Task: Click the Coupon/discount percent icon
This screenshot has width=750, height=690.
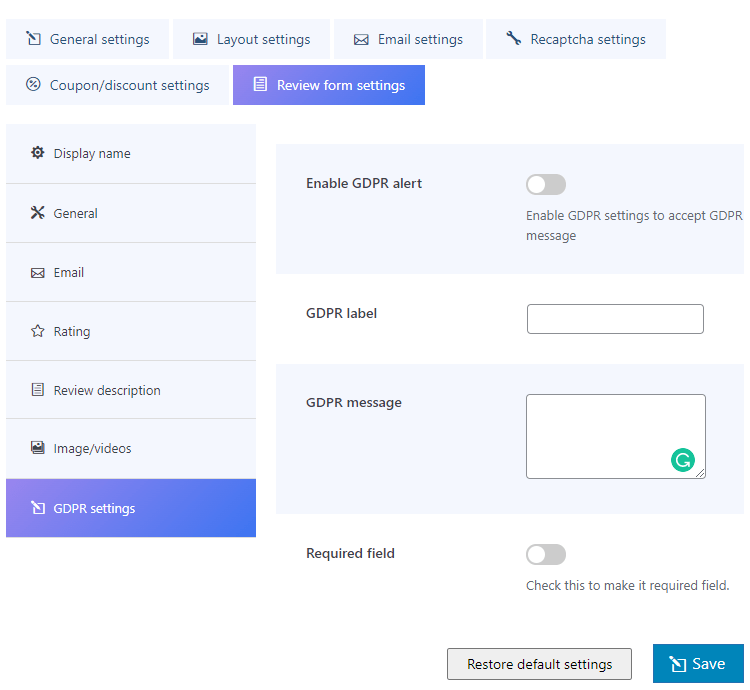Action: [33, 84]
